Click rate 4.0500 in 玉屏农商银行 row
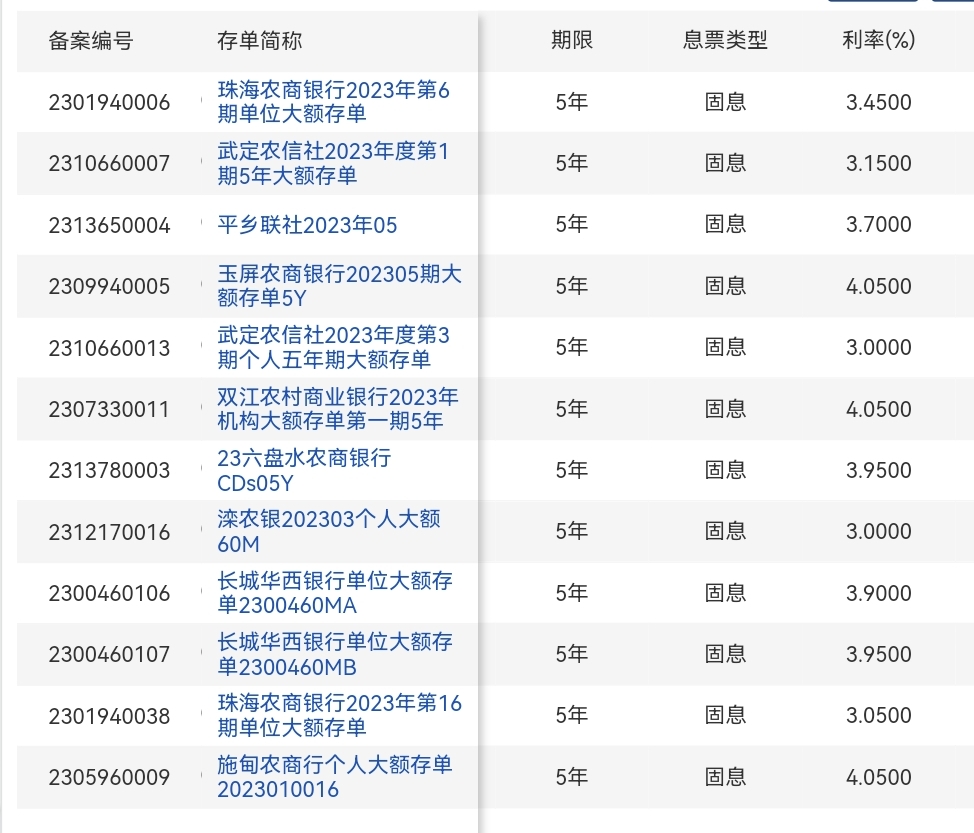Viewport: 974px width, 833px height. [x=878, y=286]
